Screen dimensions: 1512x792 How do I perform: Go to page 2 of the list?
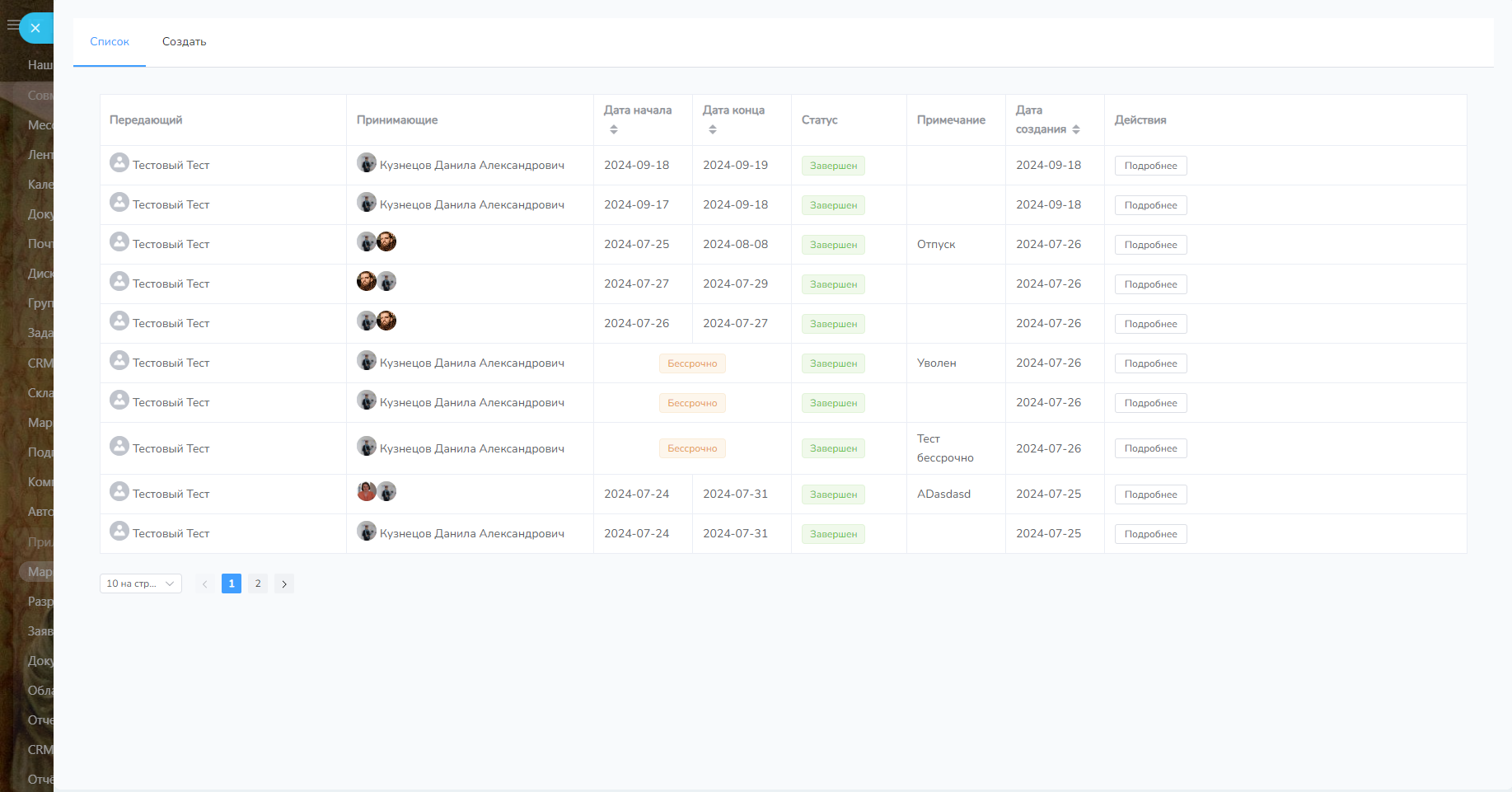[258, 583]
